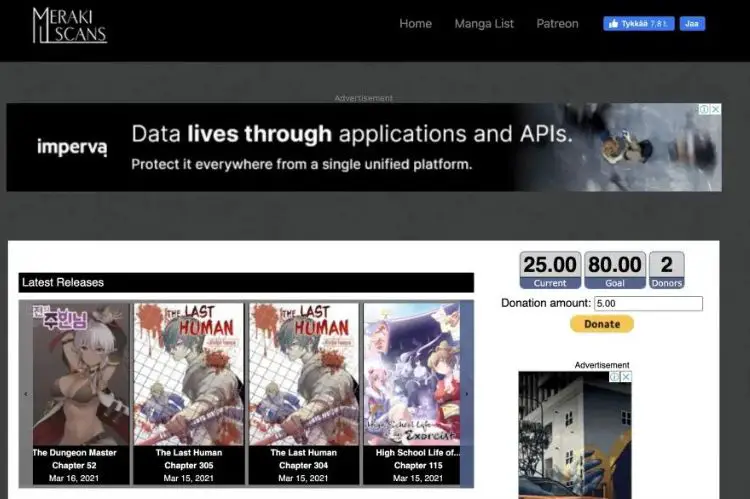Go to the Home menu item

(415, 23)
